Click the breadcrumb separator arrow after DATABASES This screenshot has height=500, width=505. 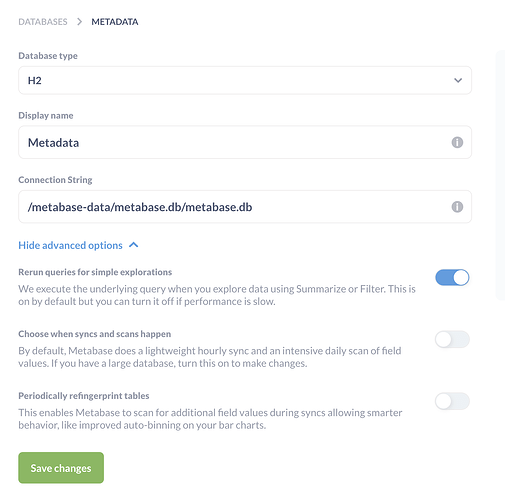pos(79,22)
